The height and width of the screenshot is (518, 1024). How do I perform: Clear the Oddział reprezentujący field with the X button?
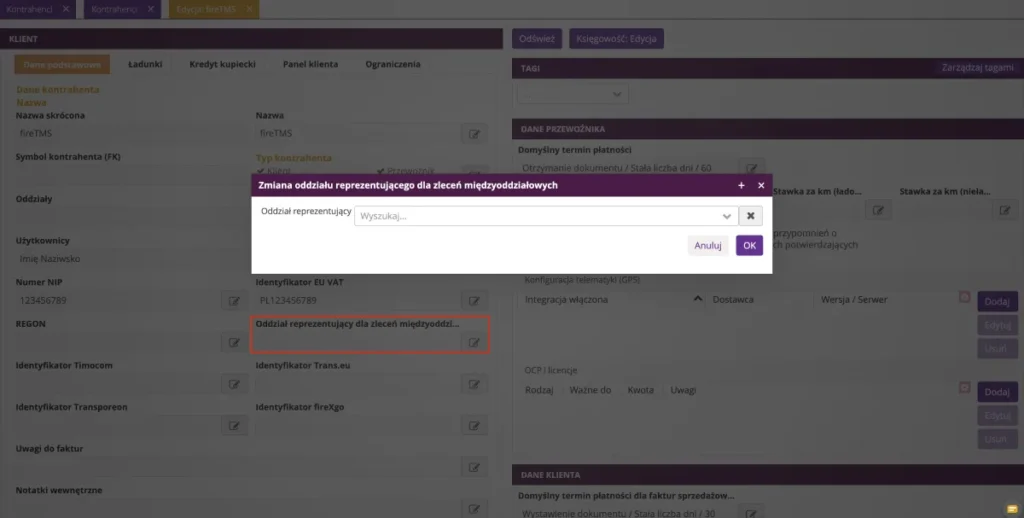click(x=750, y=216)
